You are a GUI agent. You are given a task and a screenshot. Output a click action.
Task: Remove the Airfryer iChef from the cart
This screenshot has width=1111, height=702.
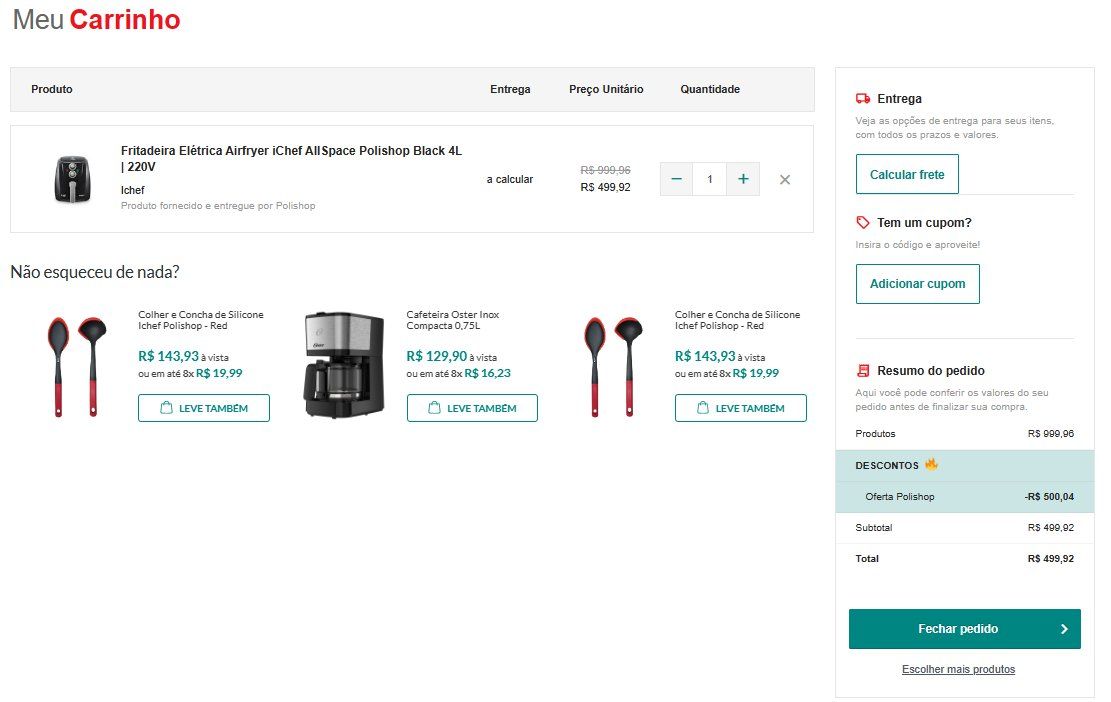click(x=785, y=180)
